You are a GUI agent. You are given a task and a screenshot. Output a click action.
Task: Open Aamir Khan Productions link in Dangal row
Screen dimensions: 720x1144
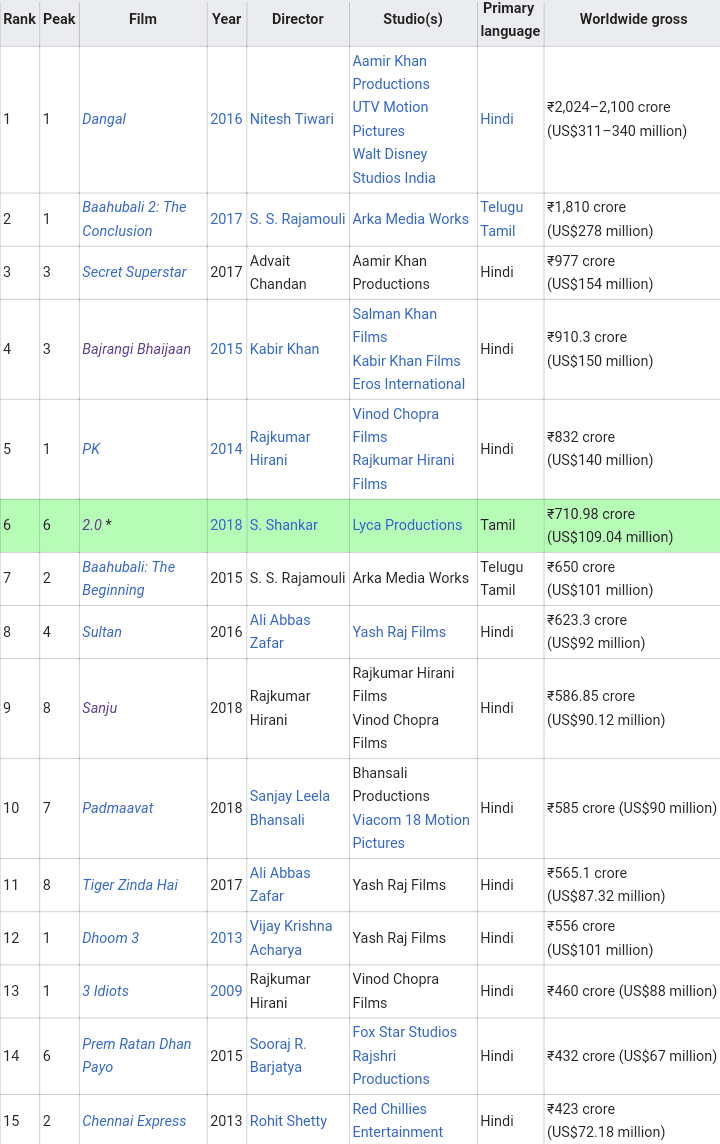(x=391, y=72)
